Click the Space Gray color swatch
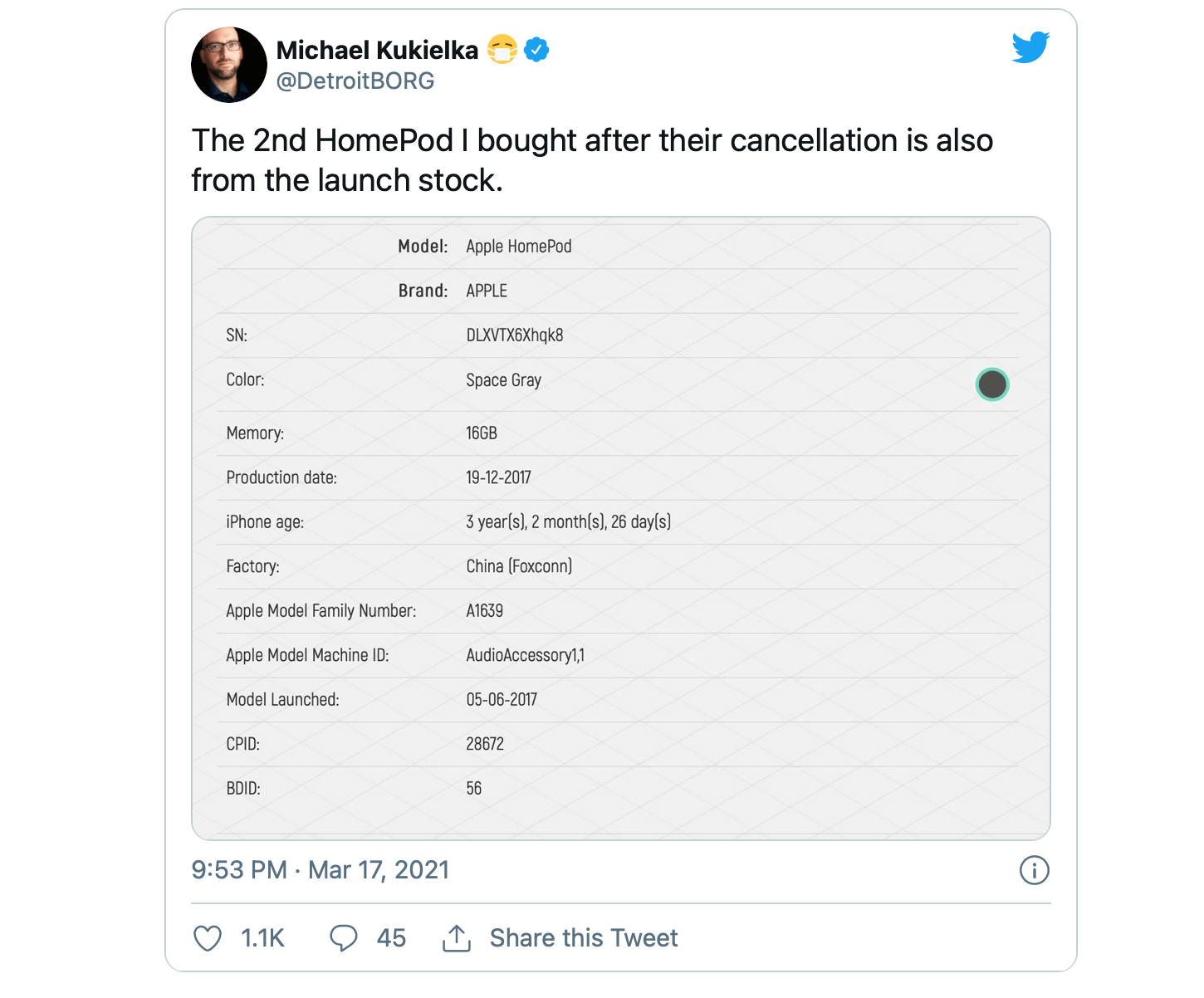This screenshot has height=998, width=1204. point(992,384)
